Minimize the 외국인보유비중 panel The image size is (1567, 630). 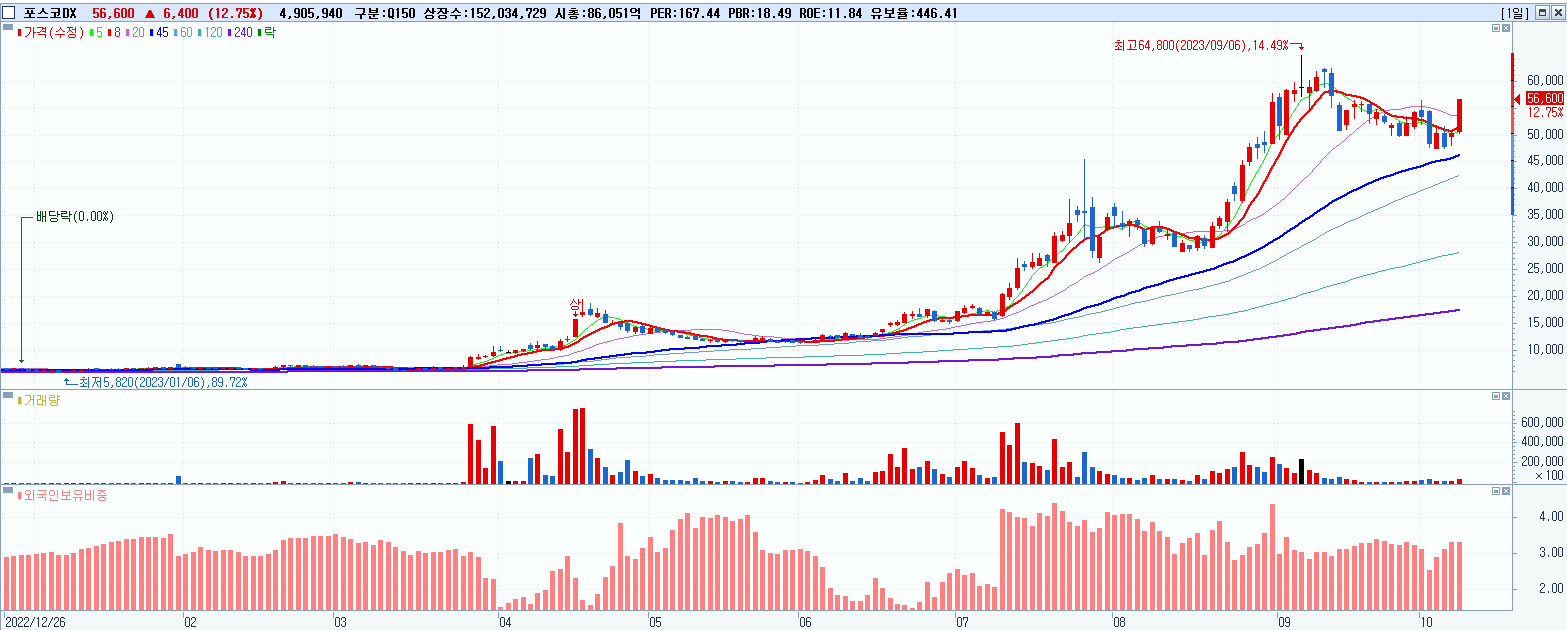[1496, 492]
